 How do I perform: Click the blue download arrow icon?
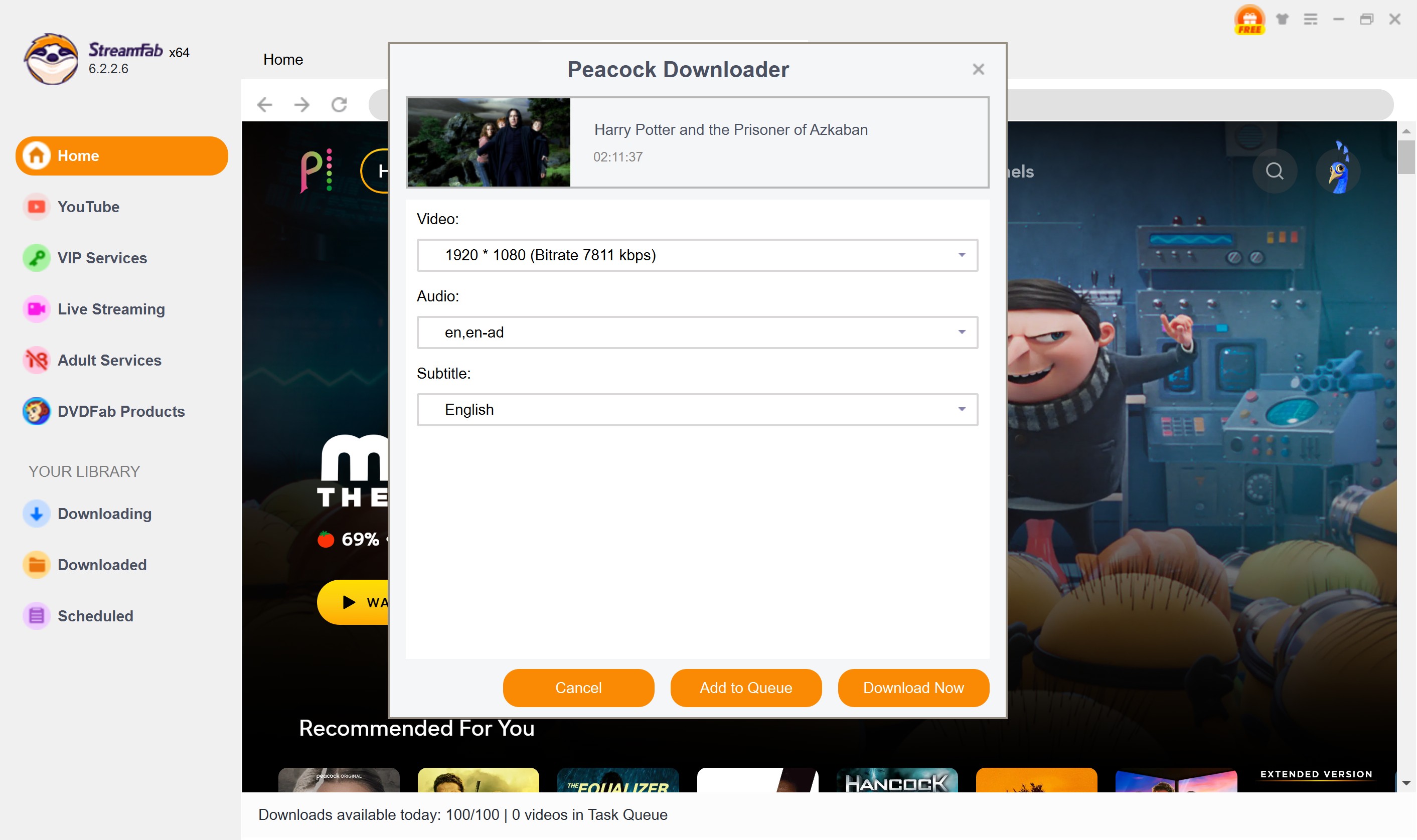click(37, 514)
